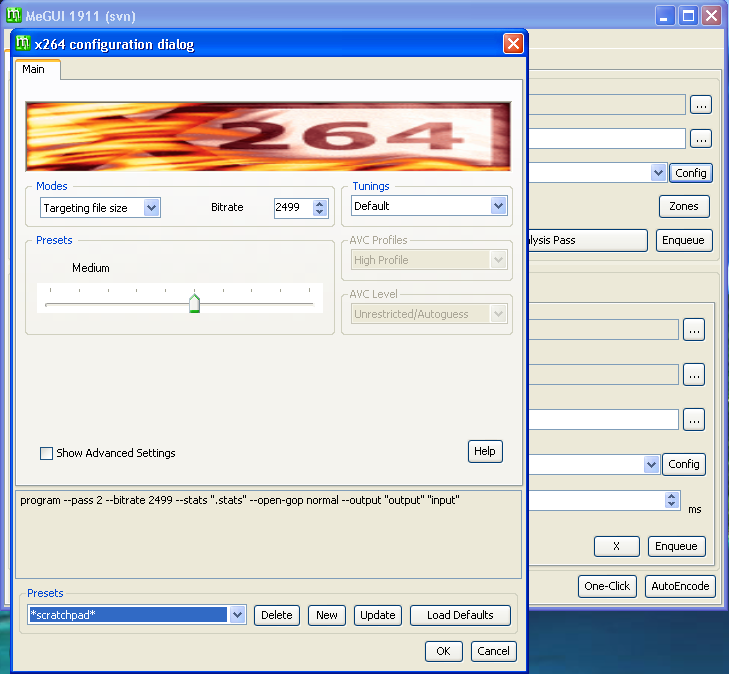Increase bitrate with the up arrow
729x674 pixels.
pyautogui.click(x=319, y=203)
